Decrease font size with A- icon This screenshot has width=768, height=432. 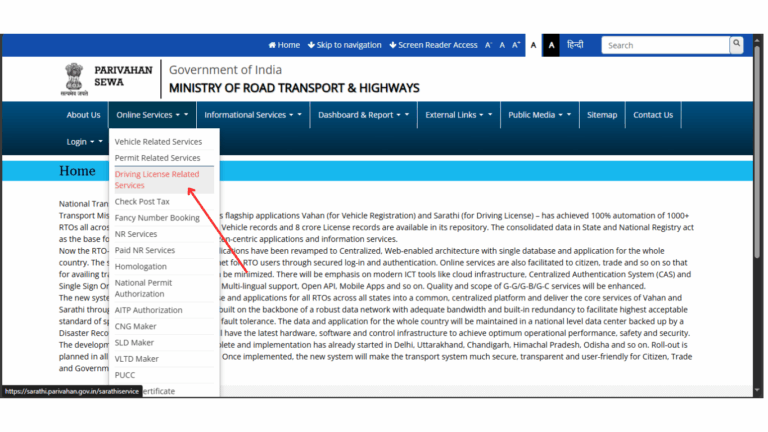pyautogui.click(x=488, y=45)
